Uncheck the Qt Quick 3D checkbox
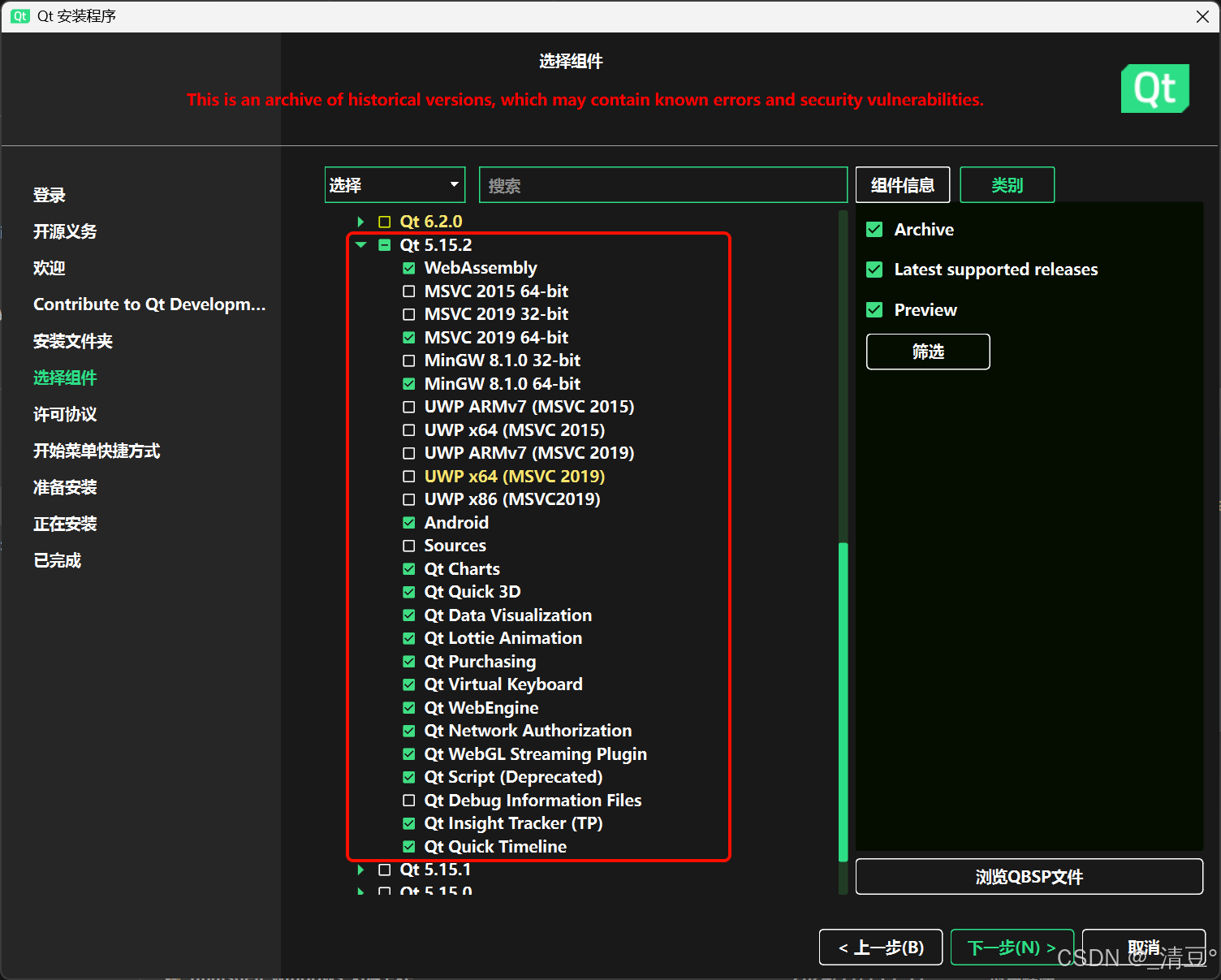The image size is (1221, 980). [409, 592]
